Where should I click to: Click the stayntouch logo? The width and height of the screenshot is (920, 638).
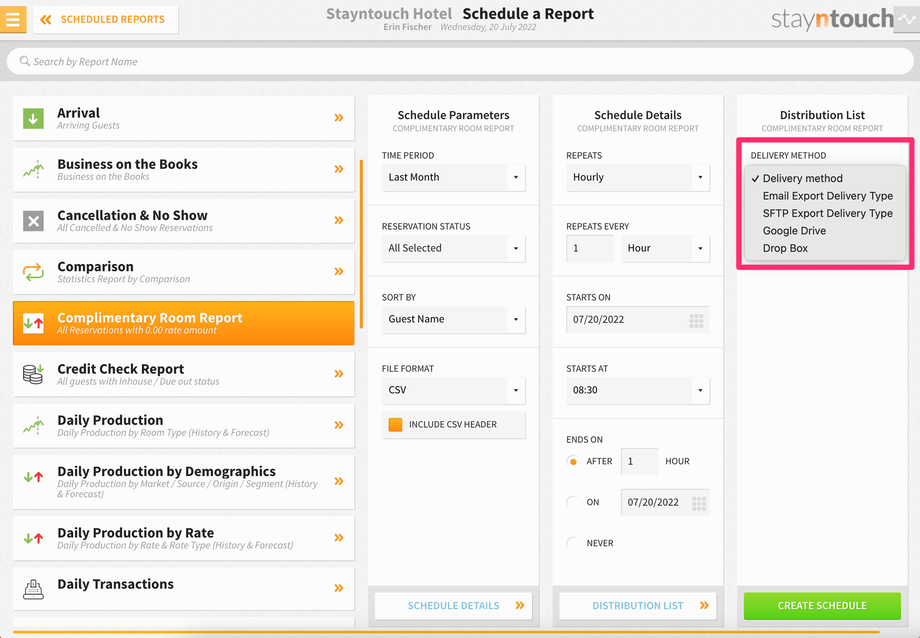point(832,19)
